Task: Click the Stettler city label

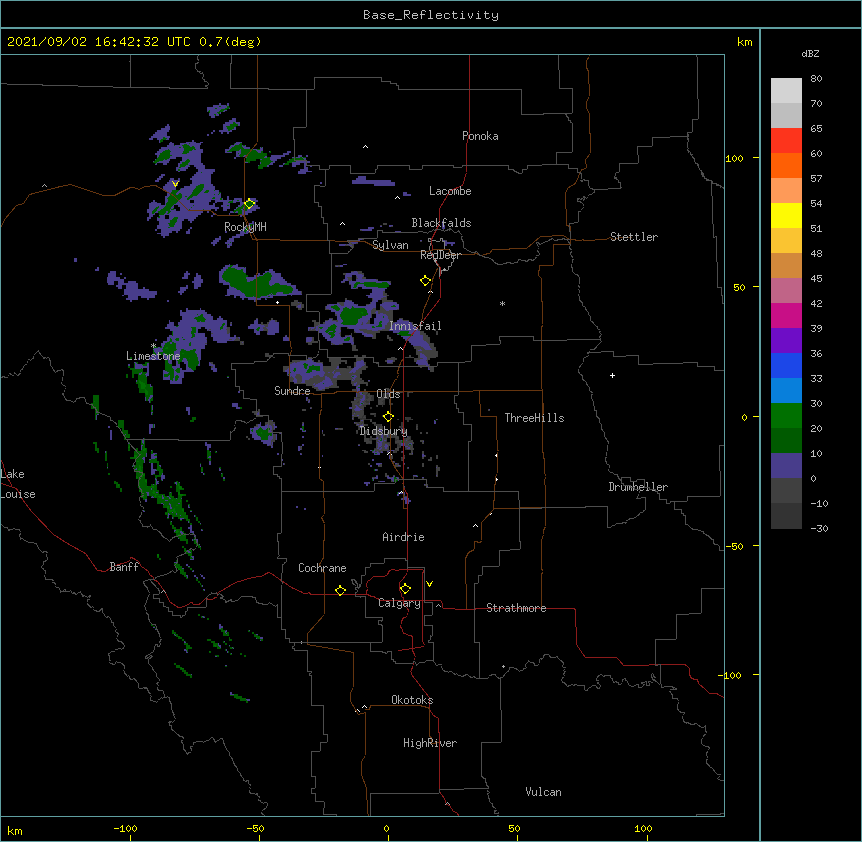Action: click(634, 237)
